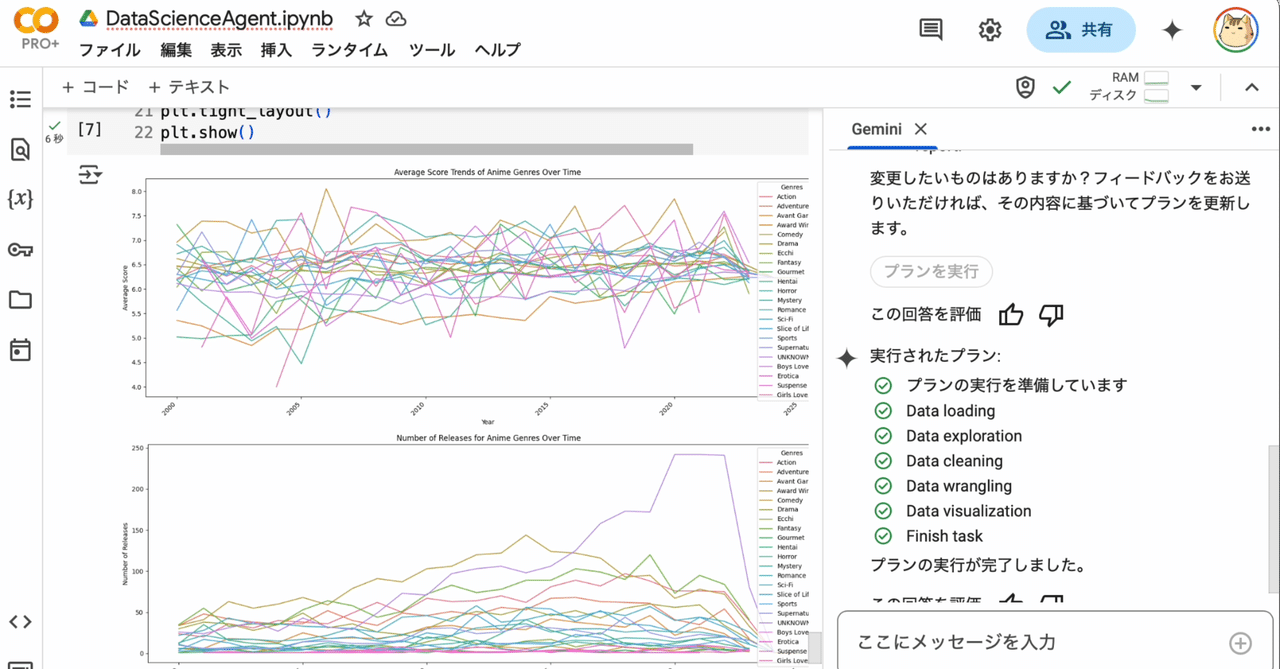The width and height of the screenshot is (1280, 669).
Task: Expand the runtime resources dropdown arrow
Action: point(1196,87)
